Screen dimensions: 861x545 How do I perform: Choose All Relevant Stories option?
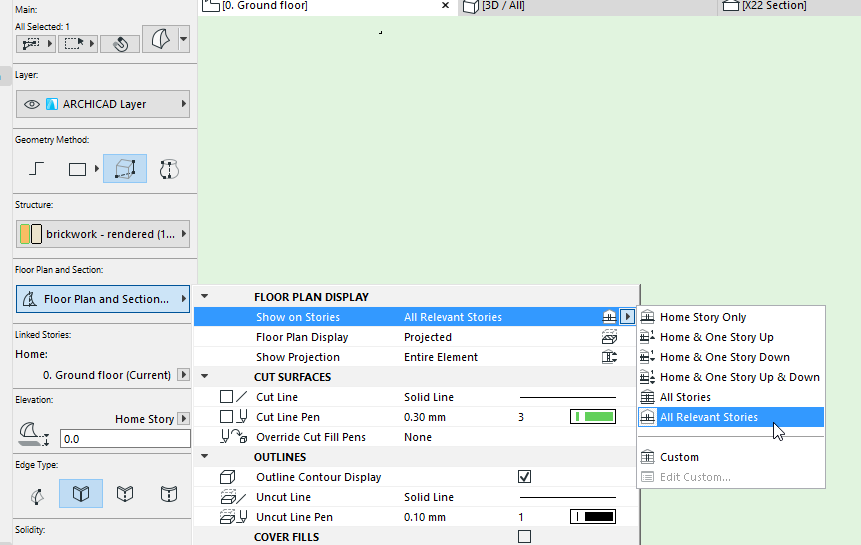coord(731,417)
